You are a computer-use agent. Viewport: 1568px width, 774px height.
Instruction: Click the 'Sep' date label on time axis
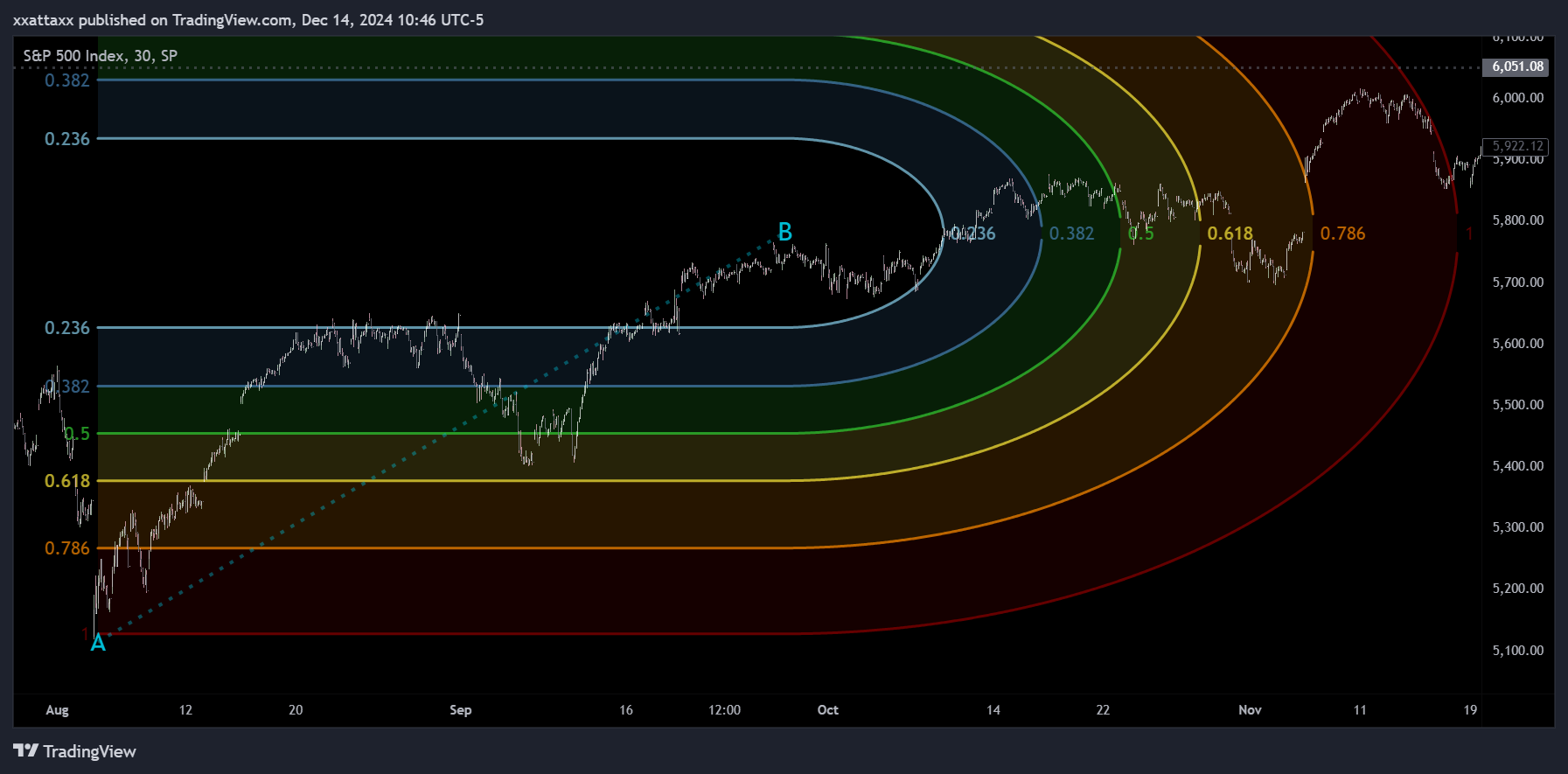pos(461,710)
